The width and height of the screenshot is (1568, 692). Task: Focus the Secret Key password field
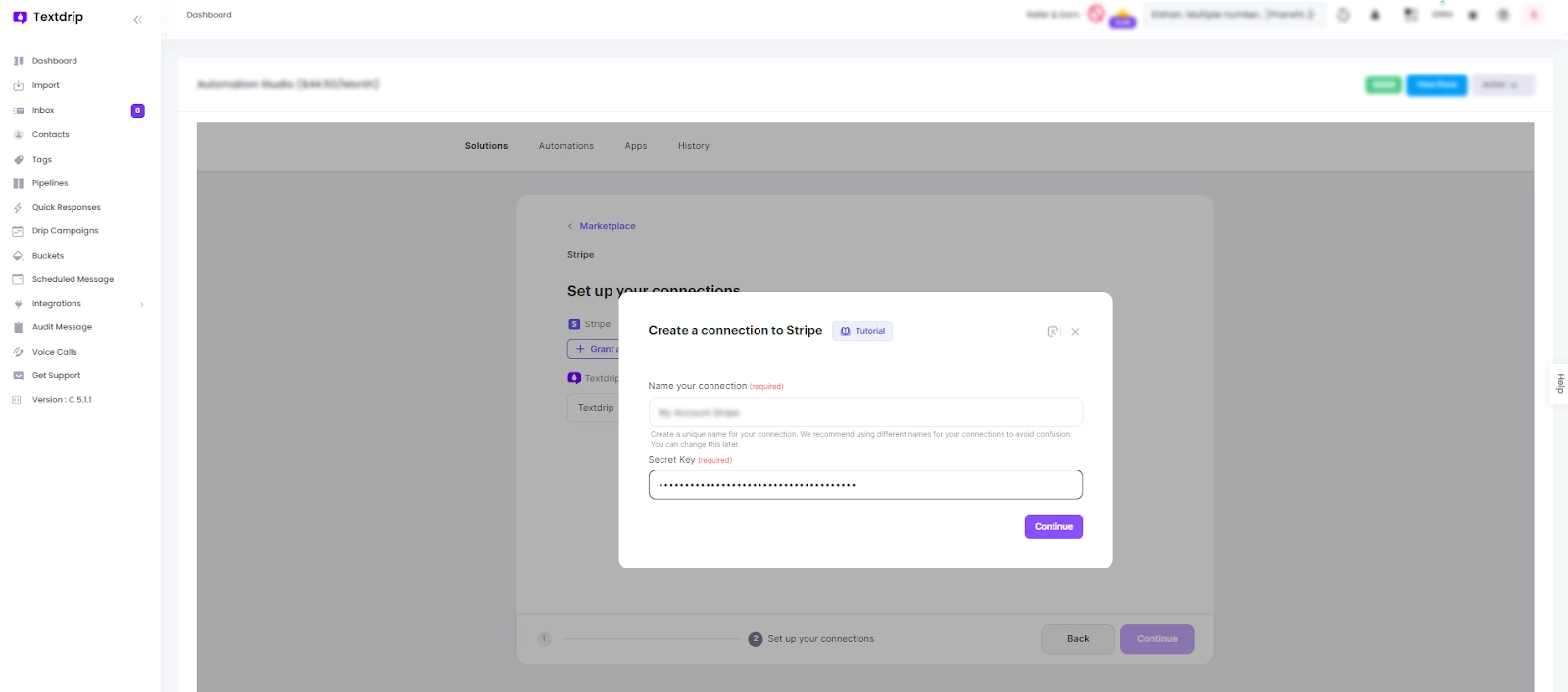865,485
